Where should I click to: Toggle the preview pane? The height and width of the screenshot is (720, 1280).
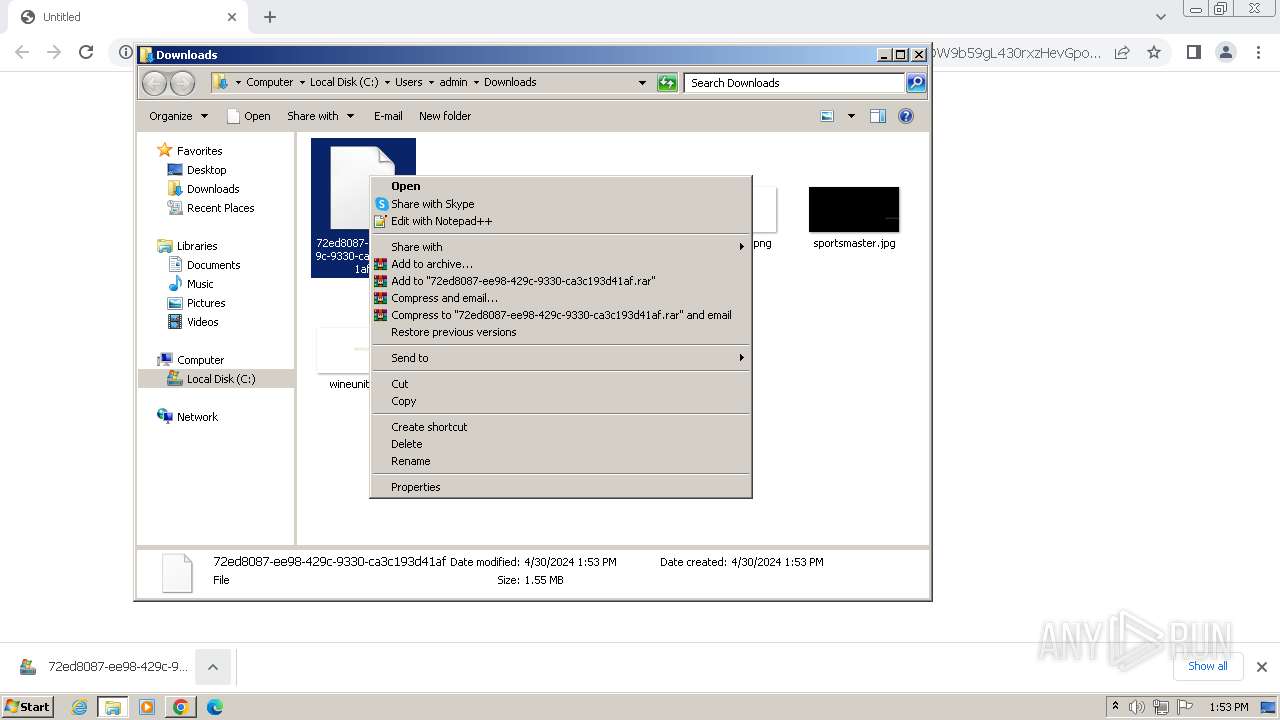(x=878, y=116)
